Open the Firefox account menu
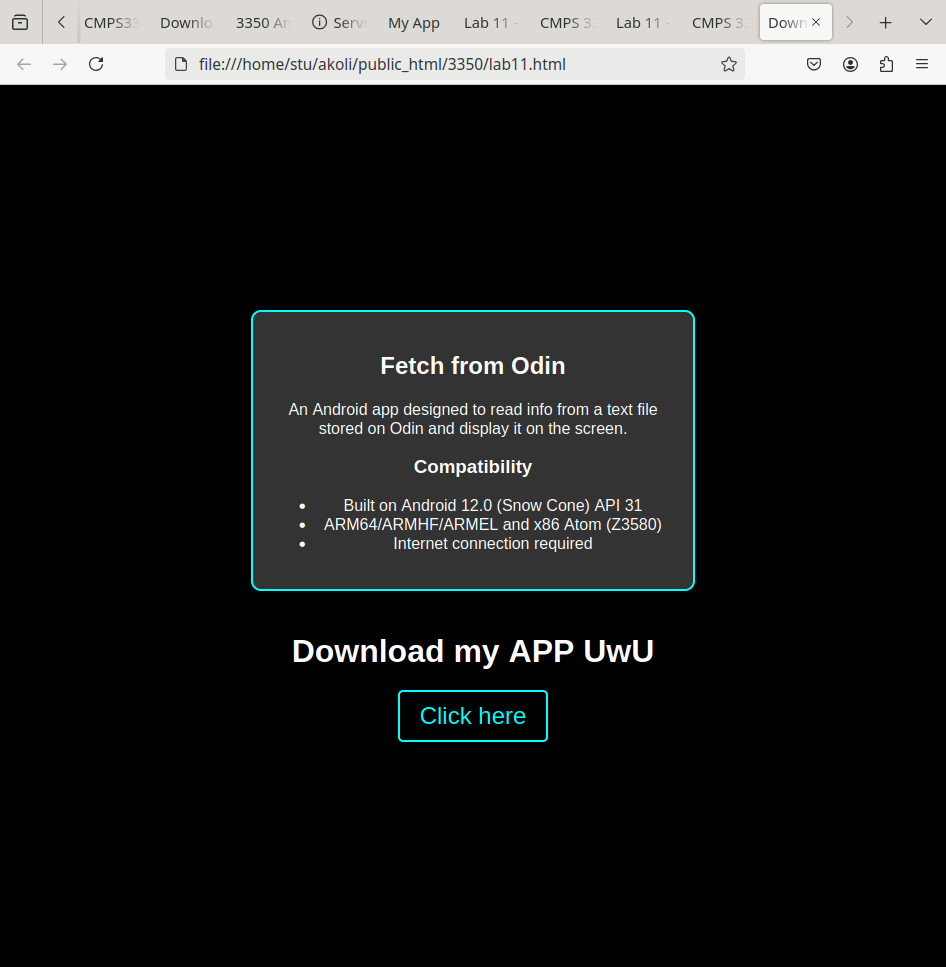This screenshot has height=967, width=946. click(x=850, y=64)
